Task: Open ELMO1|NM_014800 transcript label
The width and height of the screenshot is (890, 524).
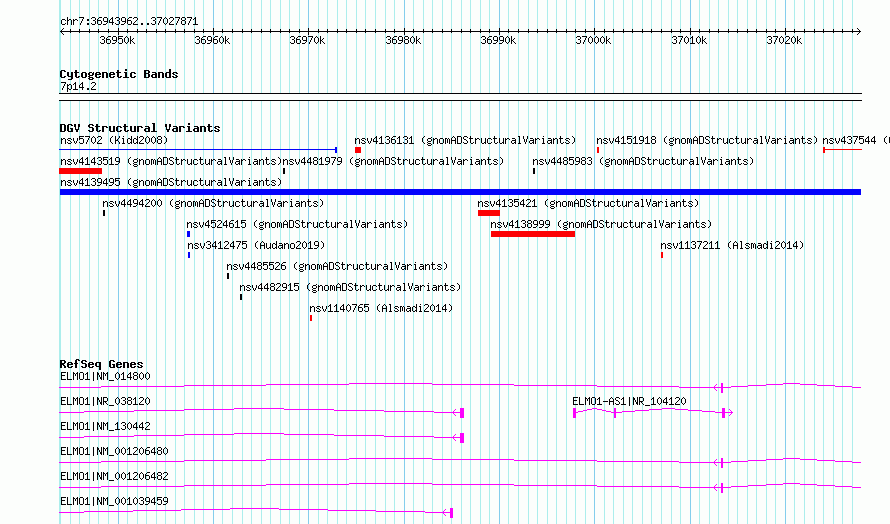Action: [105, 376]
